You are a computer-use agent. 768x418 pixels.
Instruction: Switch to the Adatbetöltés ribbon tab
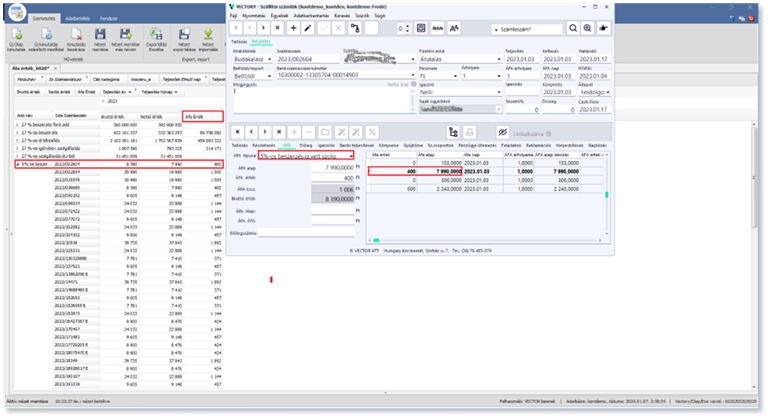[x=78, y=18]
